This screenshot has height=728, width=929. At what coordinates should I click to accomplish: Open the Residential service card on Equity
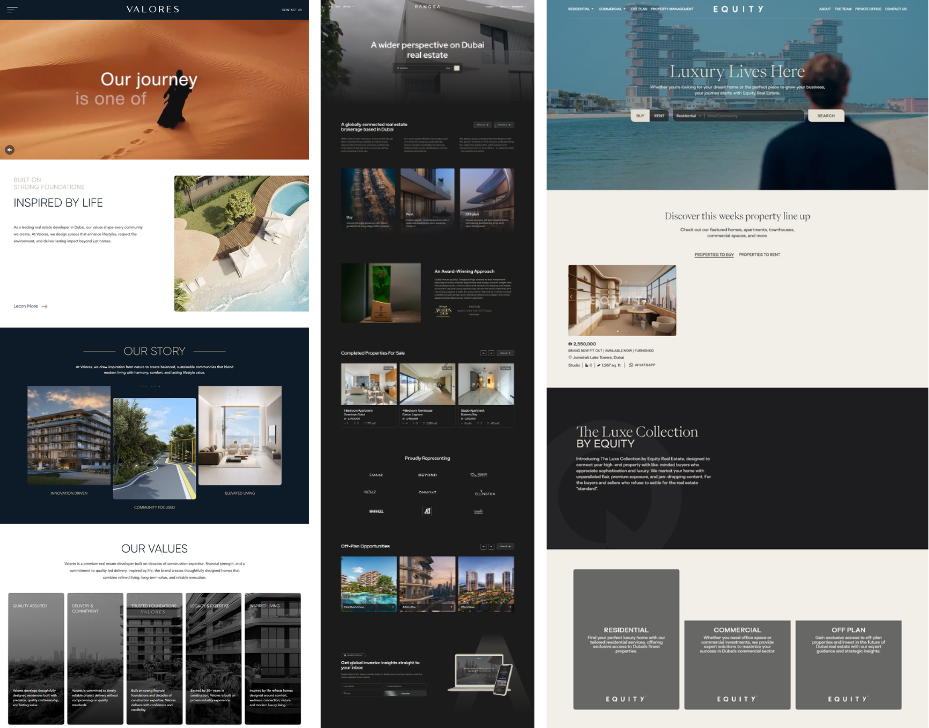626,639
